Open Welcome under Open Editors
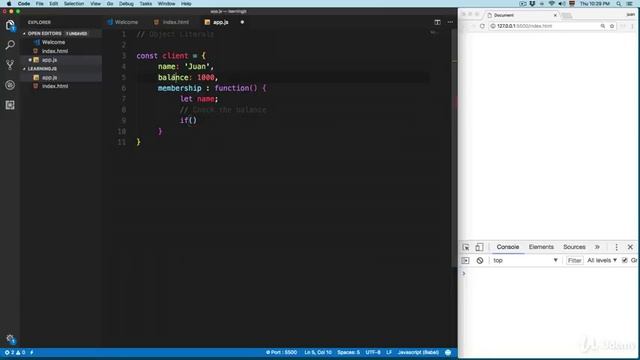640x360 pixels. click(53, 42)
